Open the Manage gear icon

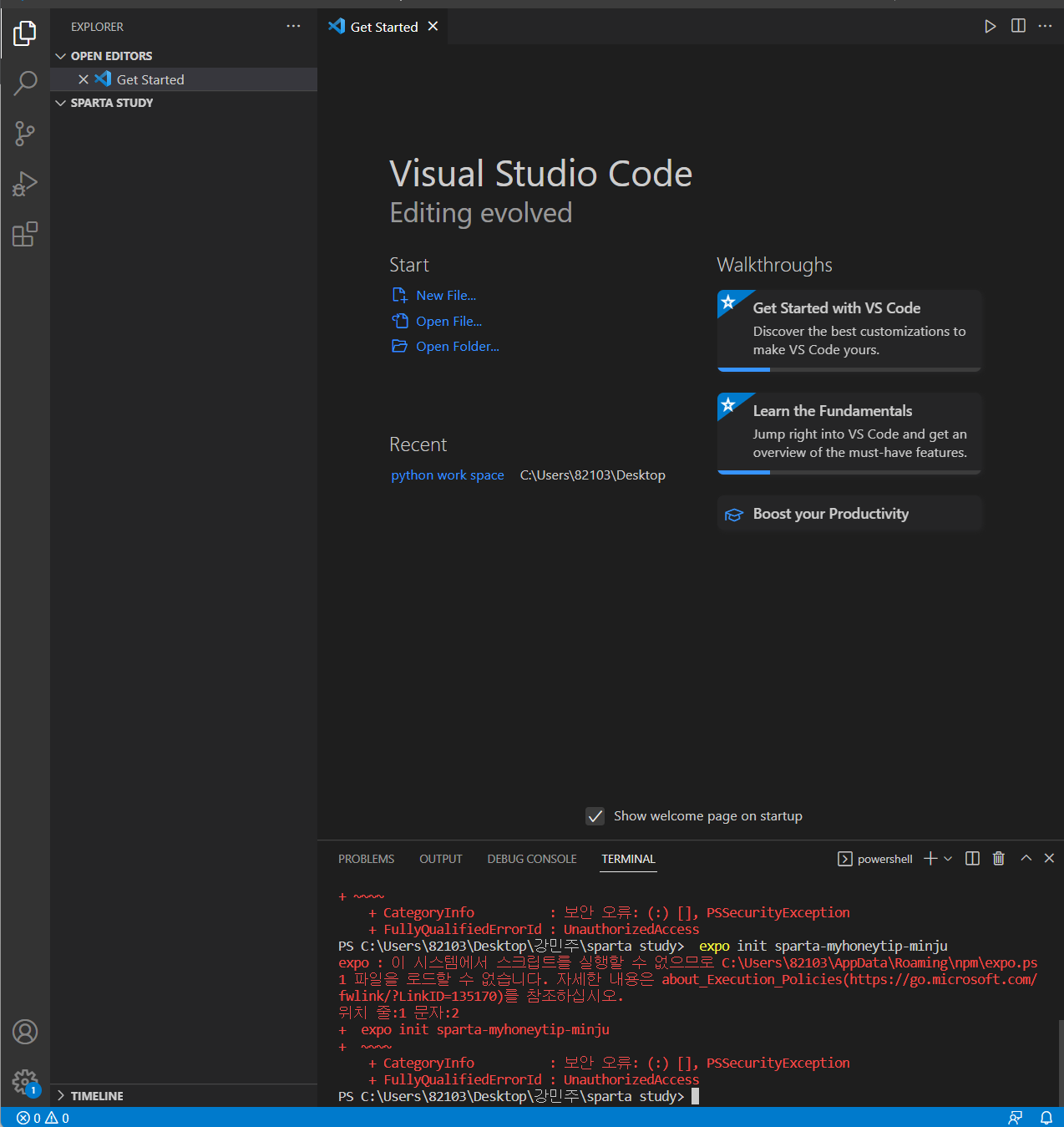point(25,1083)
